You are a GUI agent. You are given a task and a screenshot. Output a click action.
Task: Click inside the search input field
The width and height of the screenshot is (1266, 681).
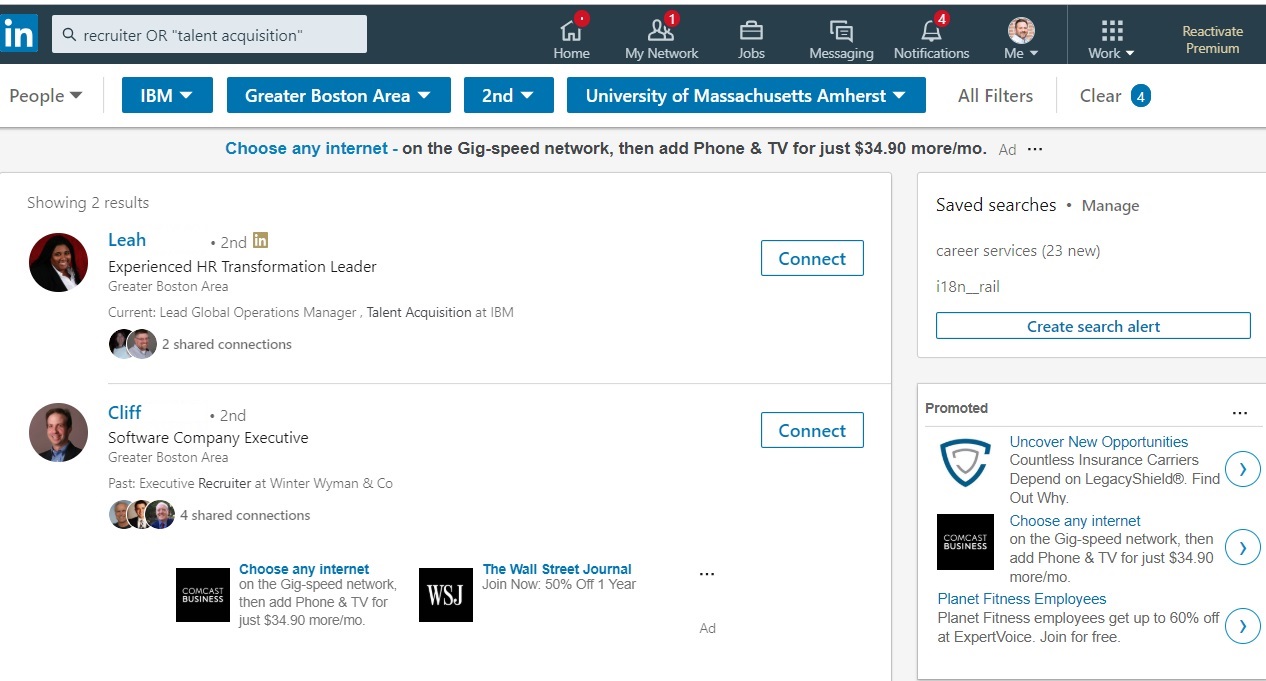(x=220, y=33)
